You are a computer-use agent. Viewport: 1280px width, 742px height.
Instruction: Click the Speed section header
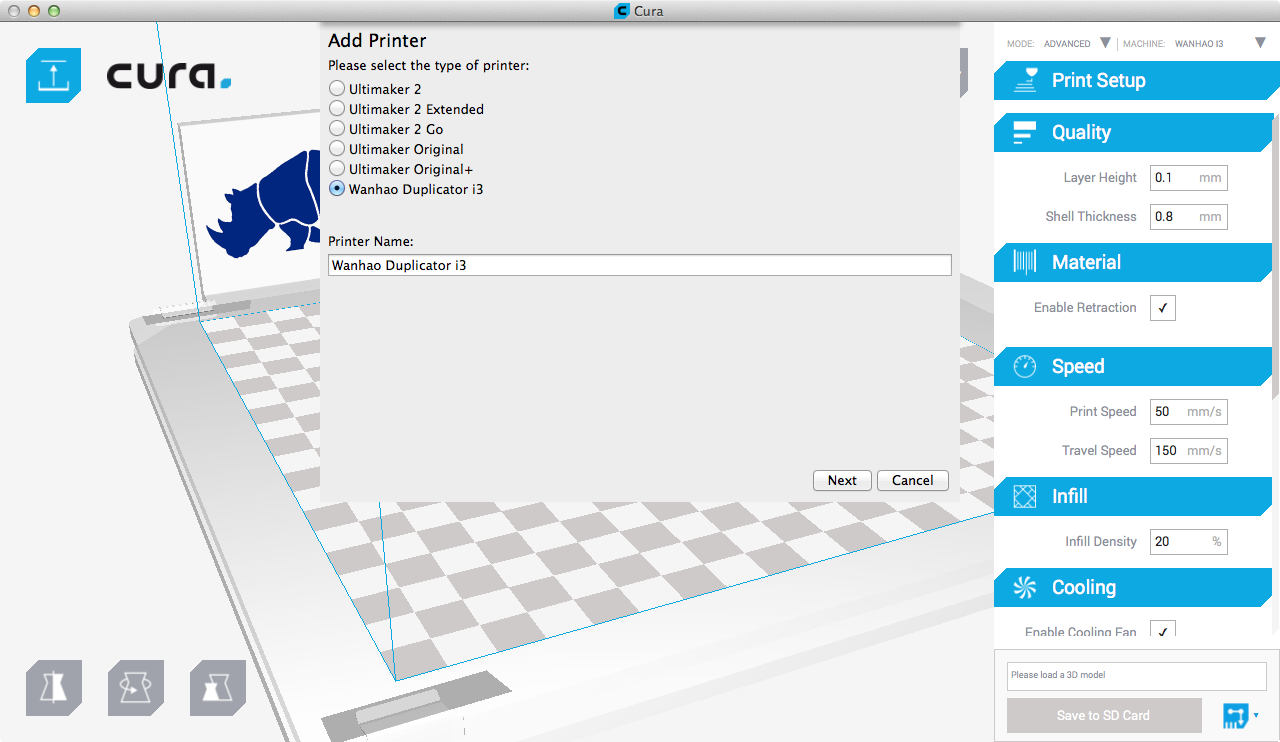[x=1133, y=366]
